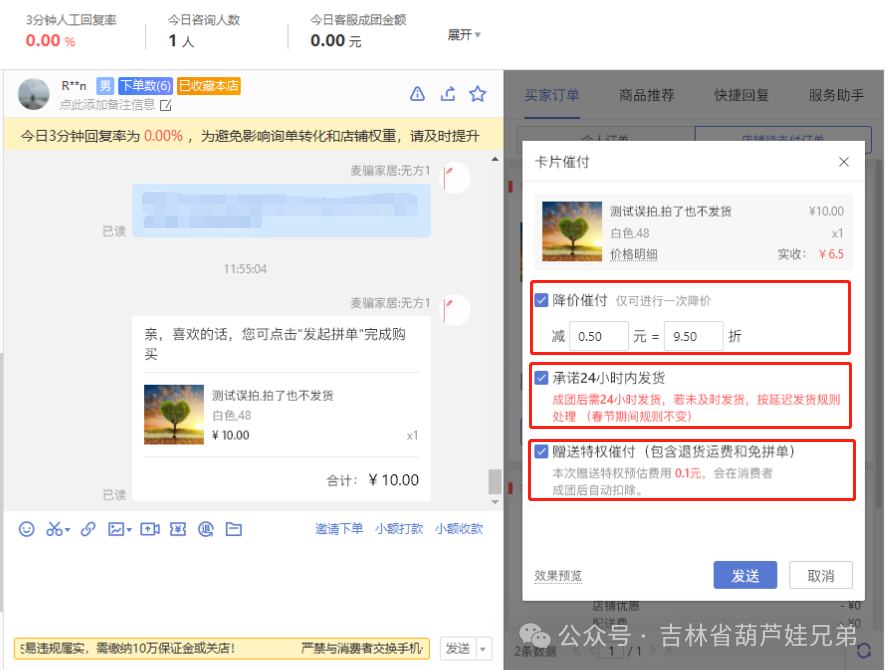Viewport: 885px width, 670px height.
Task: Click the folder icon in chat toolbar
Action: click(x=233, y=529)
